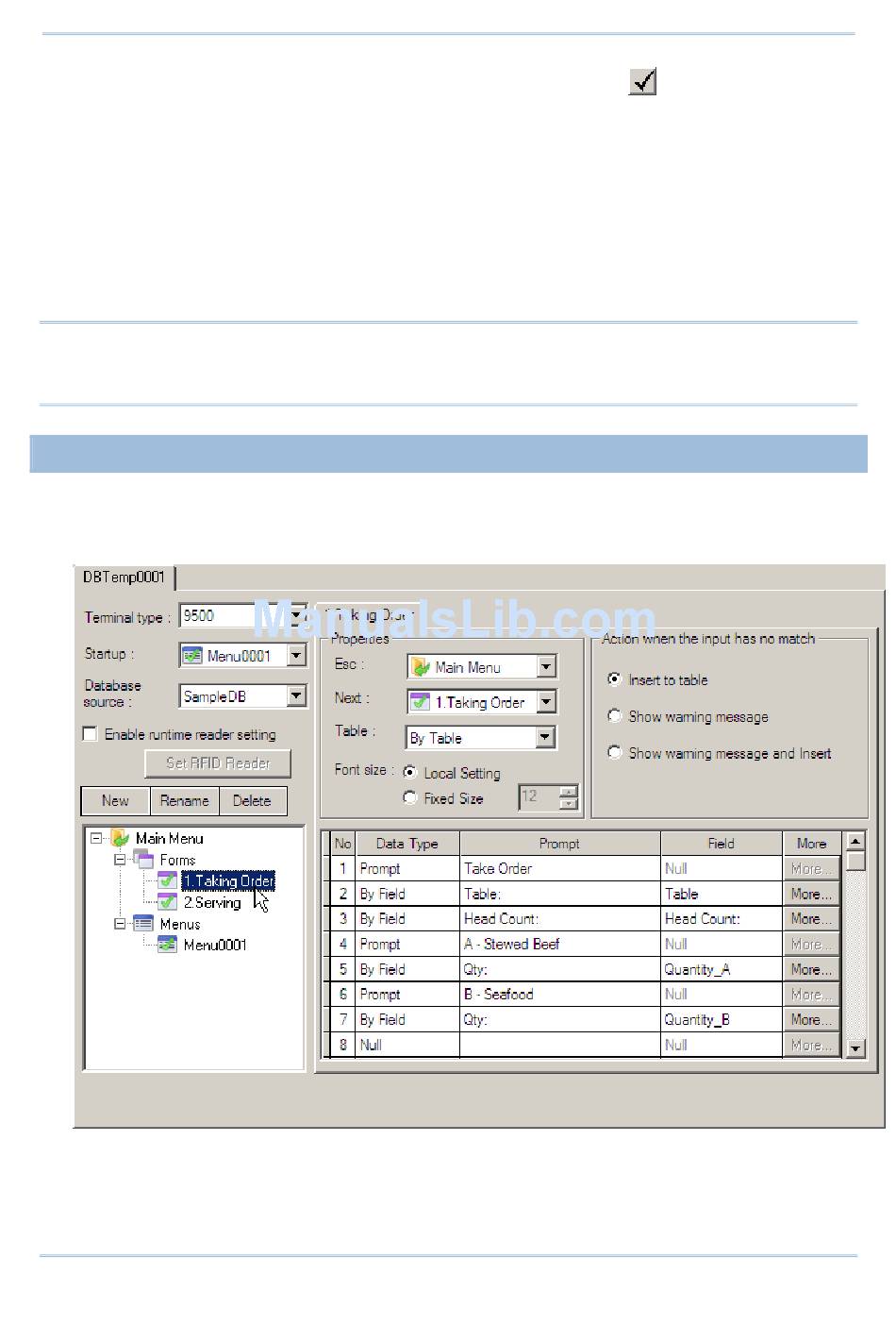Select Show warning message option
Viewport: 896px width, 1340px height.
pos(615,716)
